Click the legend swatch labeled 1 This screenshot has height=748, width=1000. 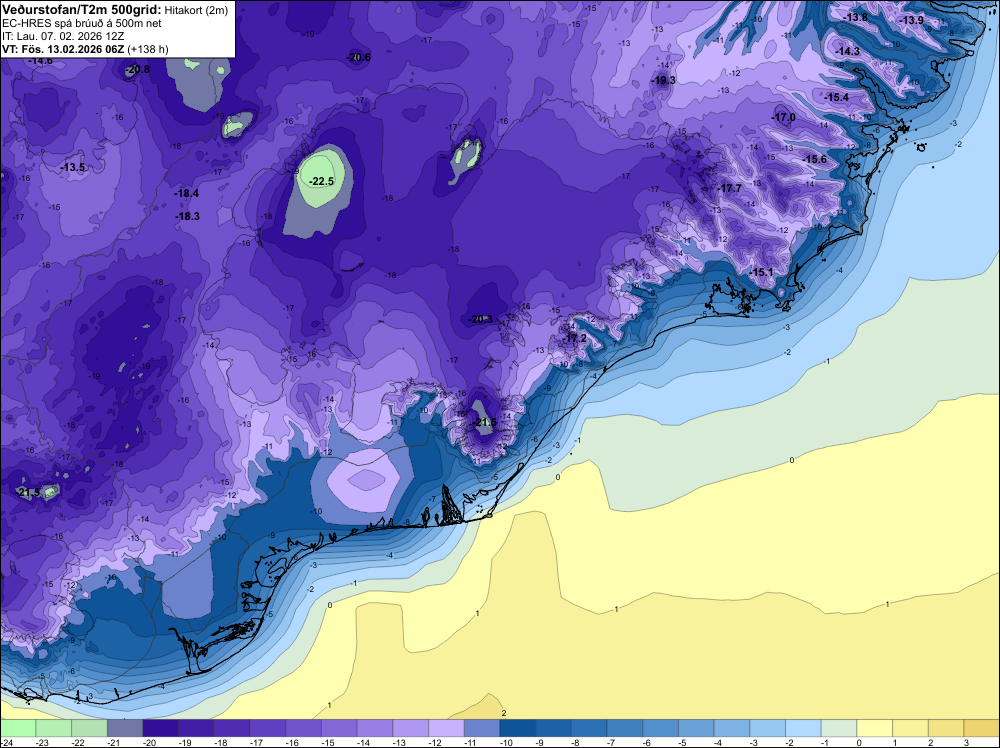pos(911,728)
